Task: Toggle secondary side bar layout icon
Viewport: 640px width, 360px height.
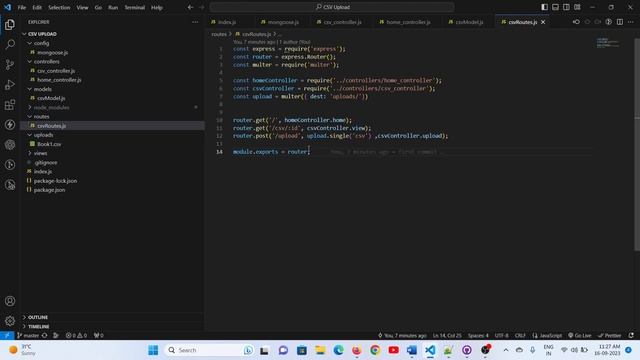Action: coord(566,7)
